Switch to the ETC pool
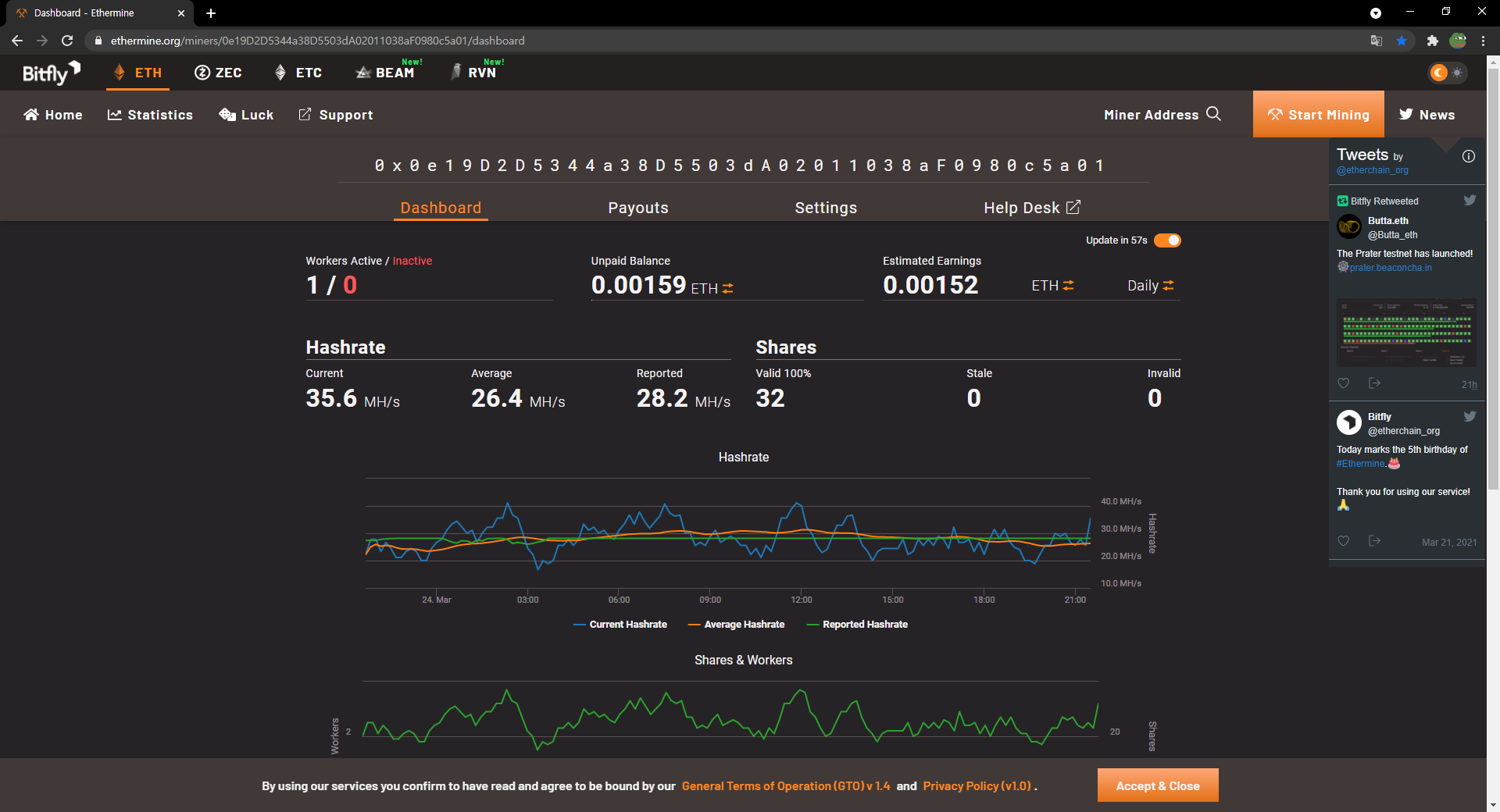This screenshot has height=812, width=1500. coord(298,73)
